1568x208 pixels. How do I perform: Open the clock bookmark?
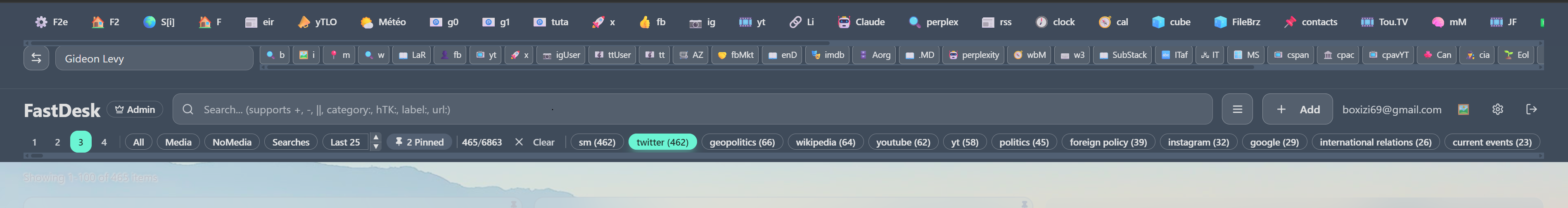point(1055,22)
